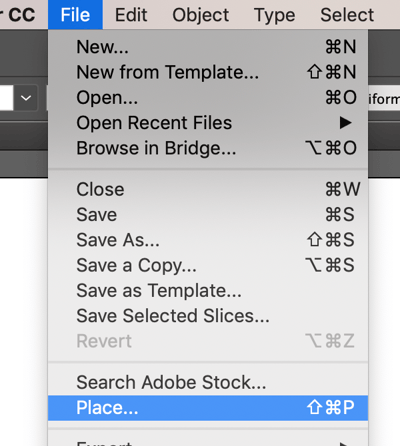Choose Search Adobe Stock...
The image size is (400, 446).
coord(208,382)
